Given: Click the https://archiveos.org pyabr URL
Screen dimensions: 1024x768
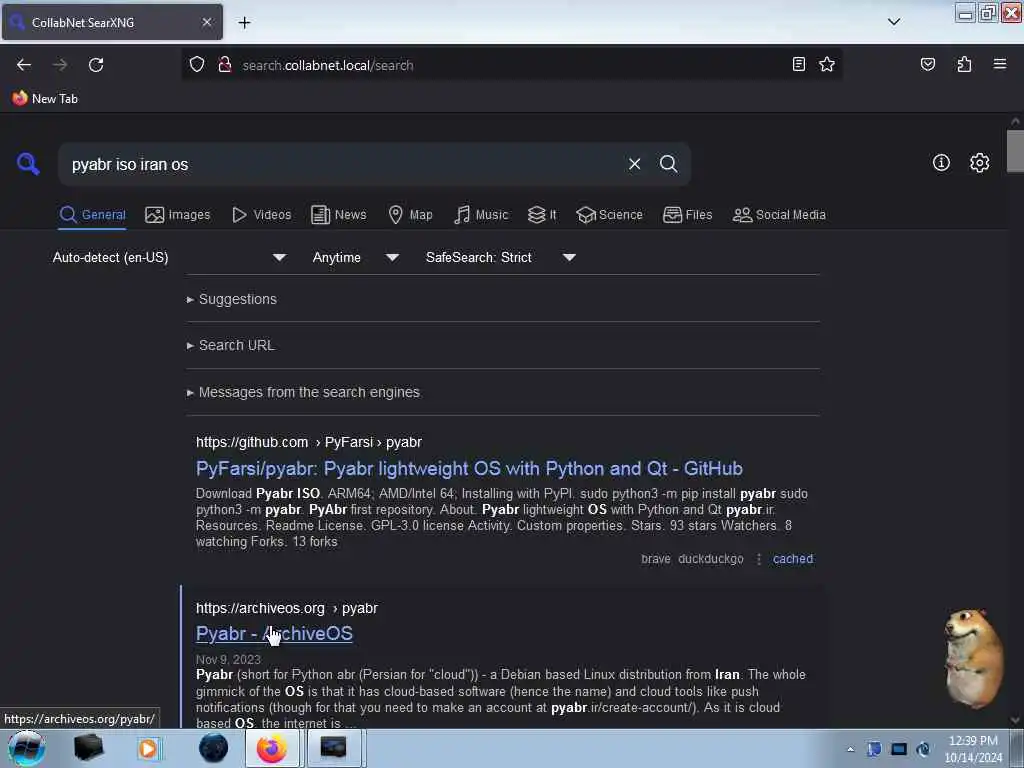Looking at the screenshot, I should click(287, 608).
